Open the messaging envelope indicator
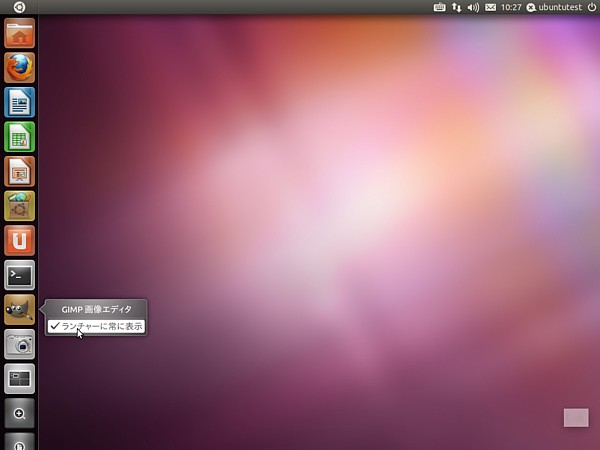Image resolution: width=600 pixels, height=450 pixels. [x=490, y=7]
